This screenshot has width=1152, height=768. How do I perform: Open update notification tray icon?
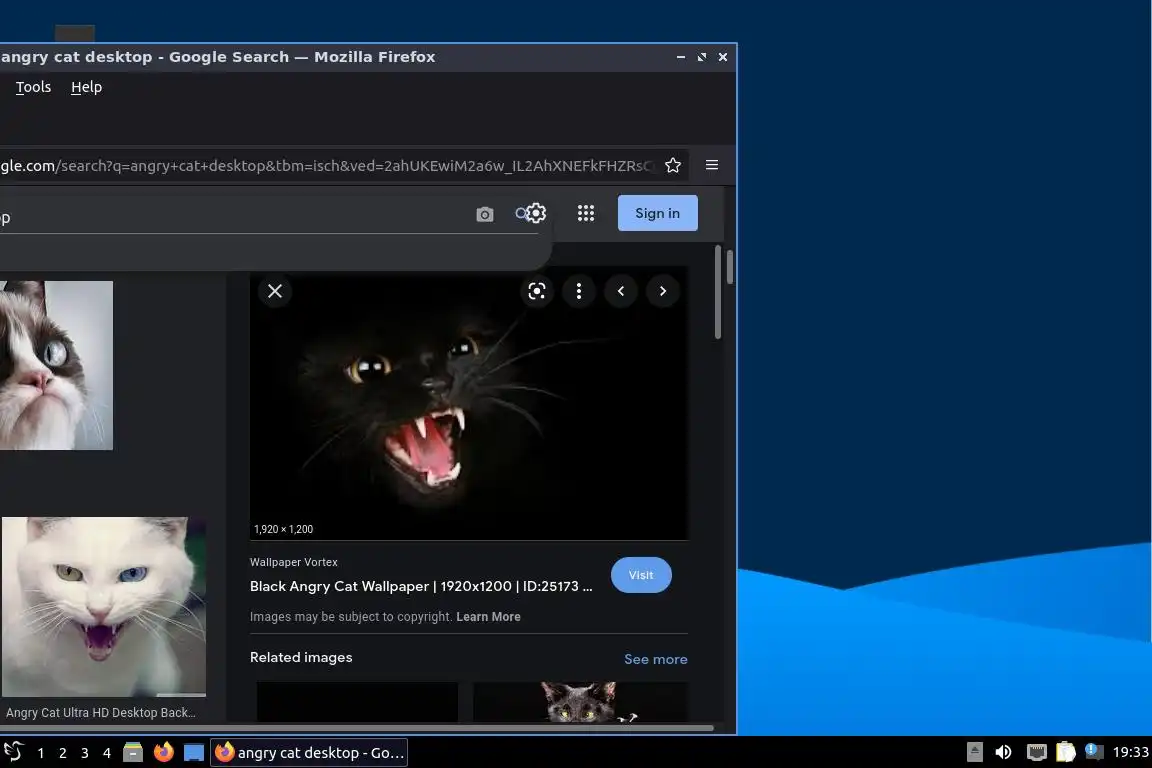pyautogui.click(x=1094, y=751)
